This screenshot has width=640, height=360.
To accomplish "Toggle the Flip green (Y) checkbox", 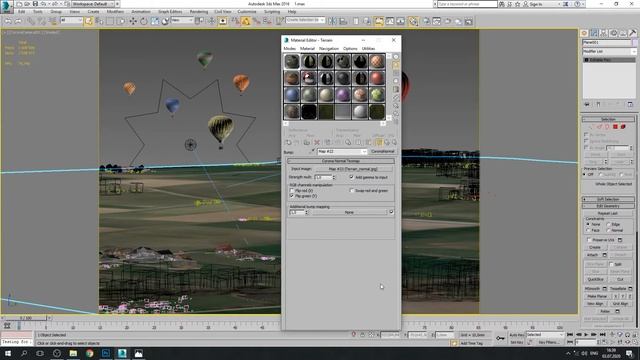I will pyautogui.click(x=292, y=196).
